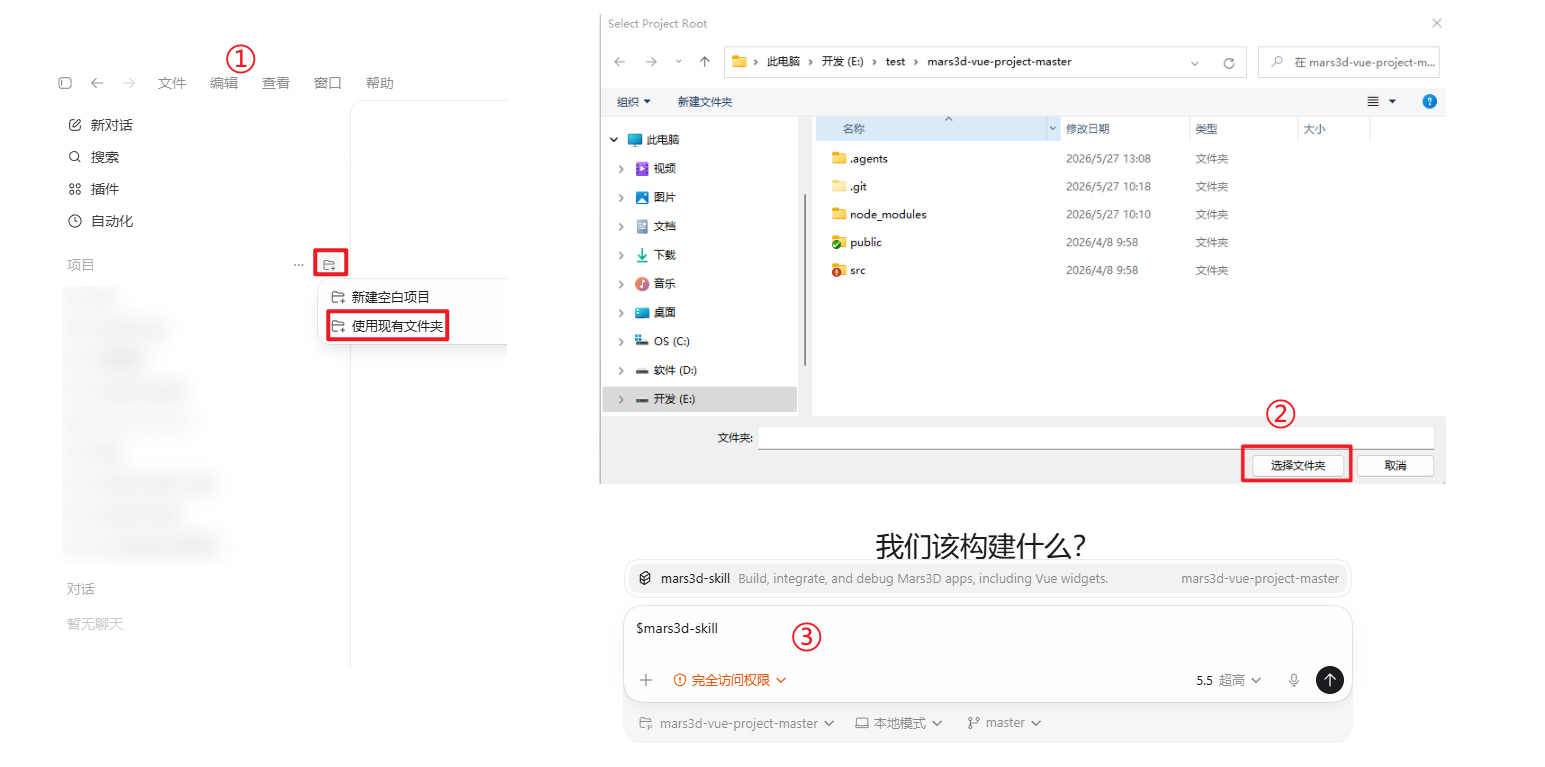Select 下载 in the navigation tree
This screenshot has height=767, width=1545.
pyautogui.click(x=665, y=255)
